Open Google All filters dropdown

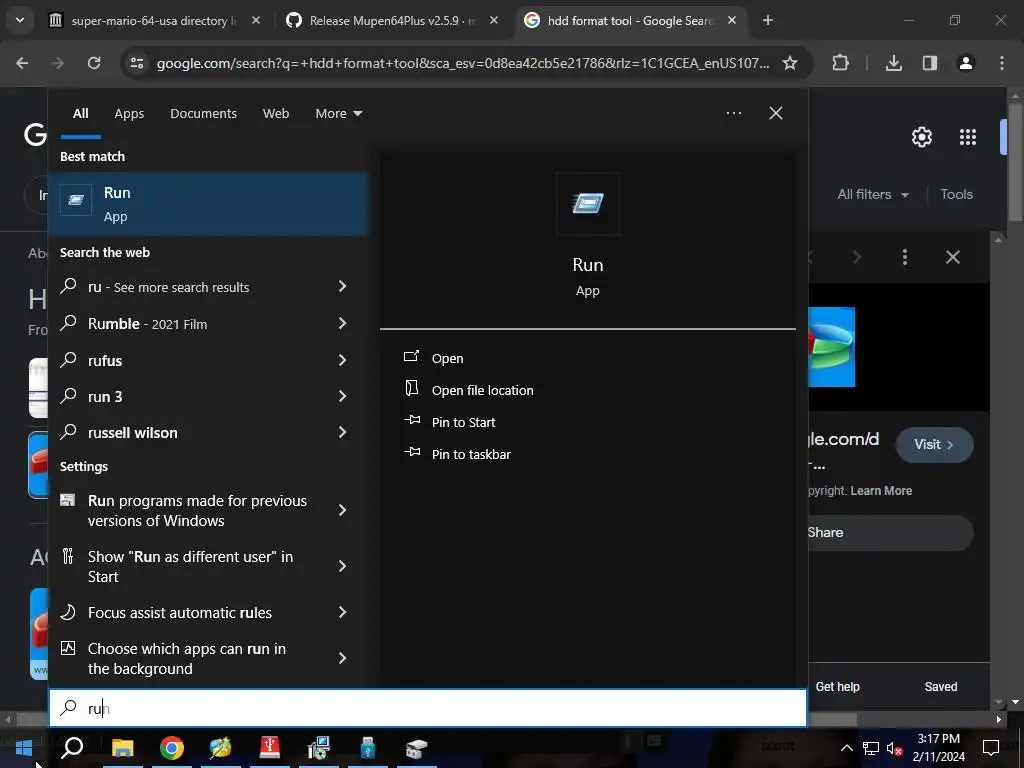872,195
